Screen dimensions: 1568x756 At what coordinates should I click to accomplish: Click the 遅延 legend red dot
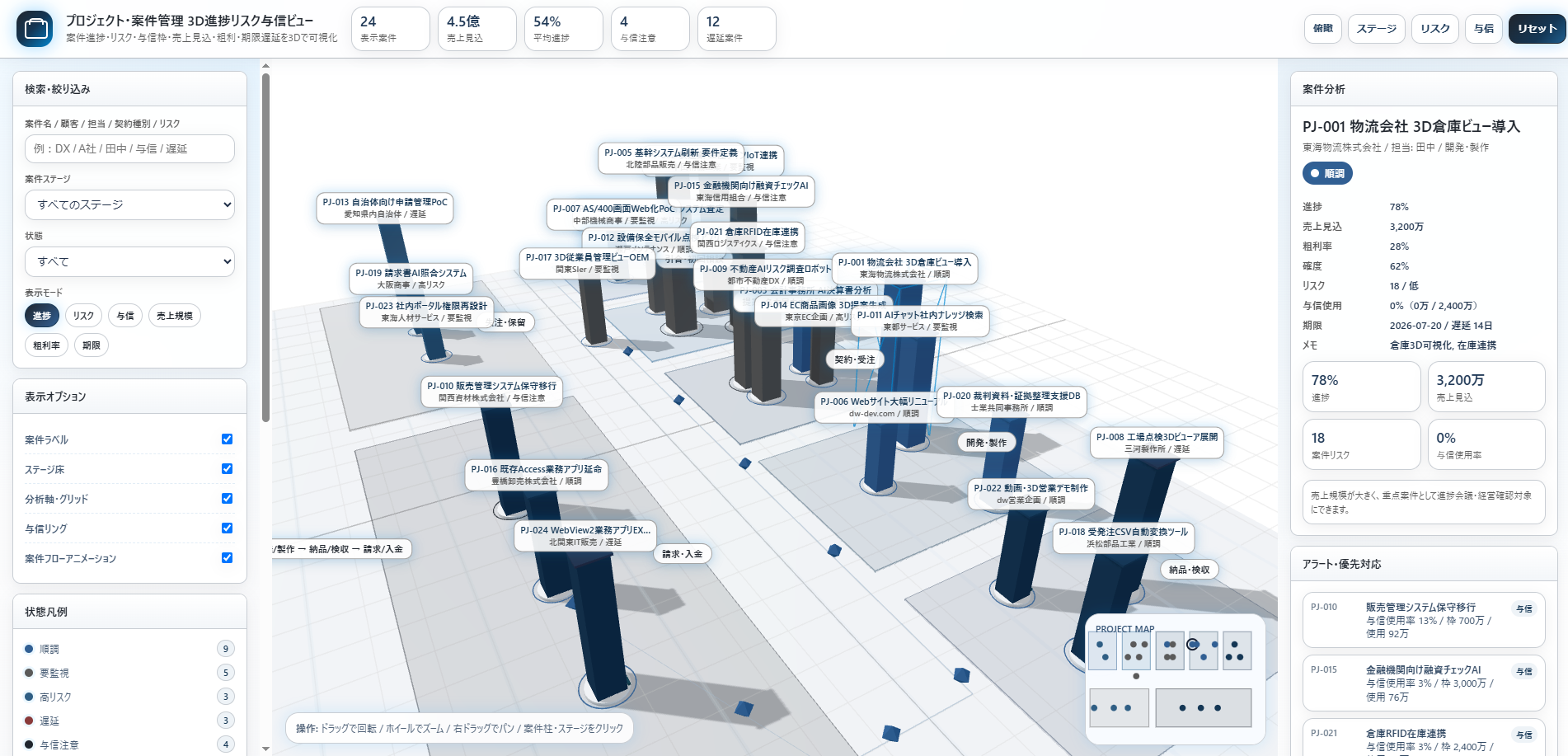tap(29, 721)
